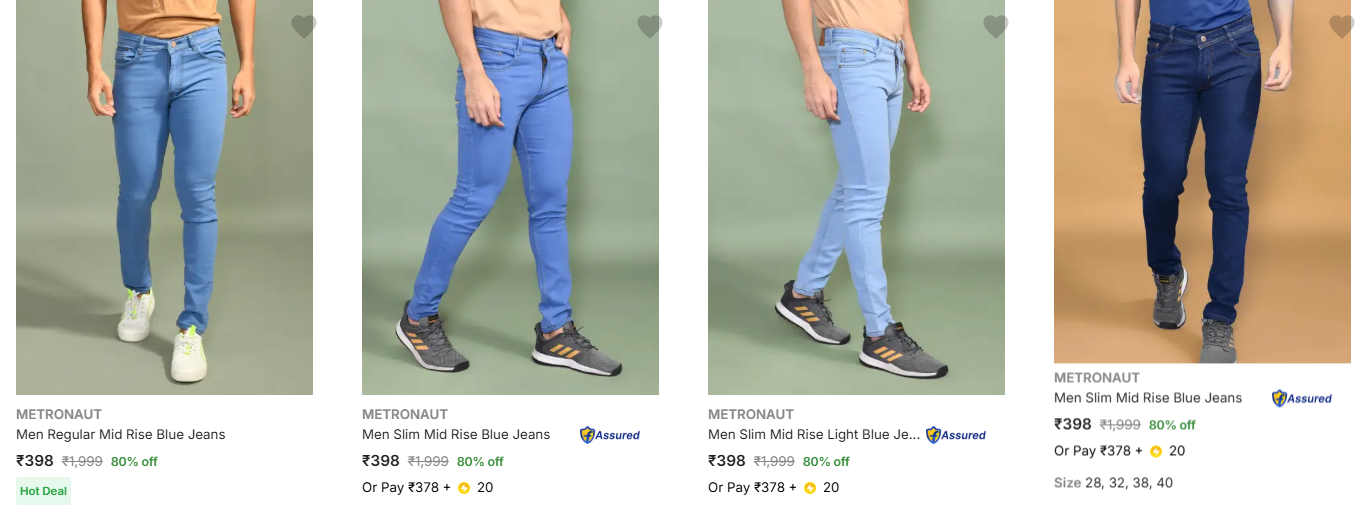Open bright blue slim jeans product image
The width and height of the screenshot is (1369, 511).
point(510,197)
